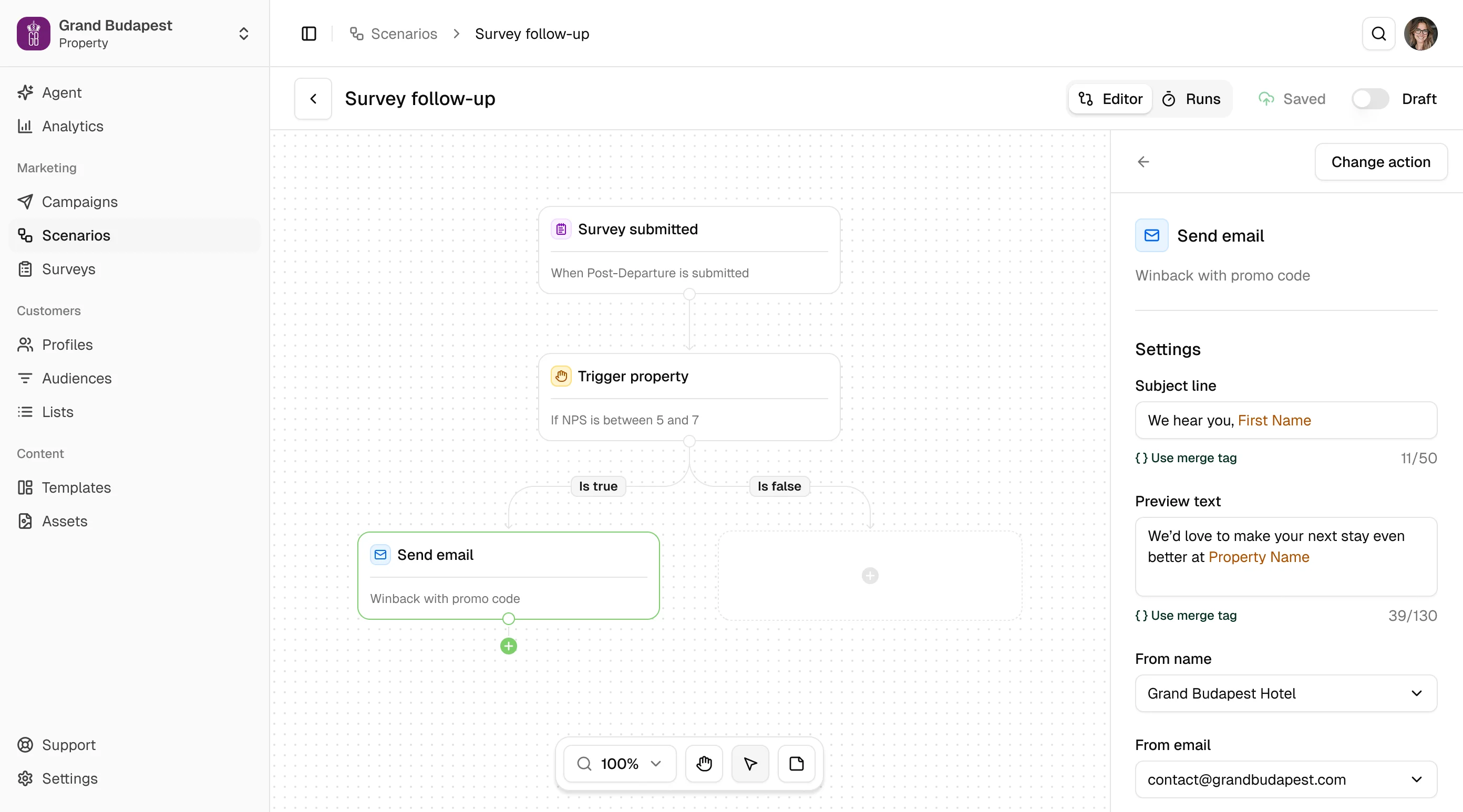
Task: Click the Grand Budapest property logo
Action: pos(34,34)
